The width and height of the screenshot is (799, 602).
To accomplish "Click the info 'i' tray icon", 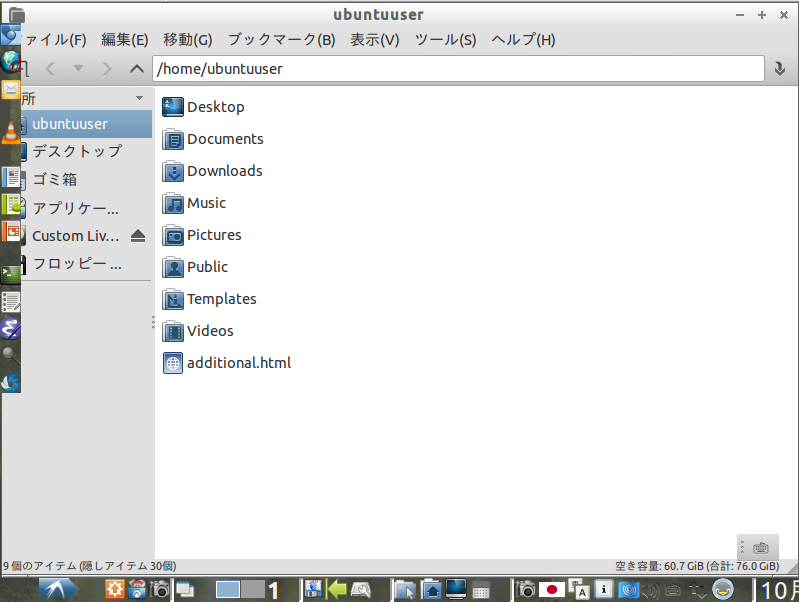I will tap(604, 590).
